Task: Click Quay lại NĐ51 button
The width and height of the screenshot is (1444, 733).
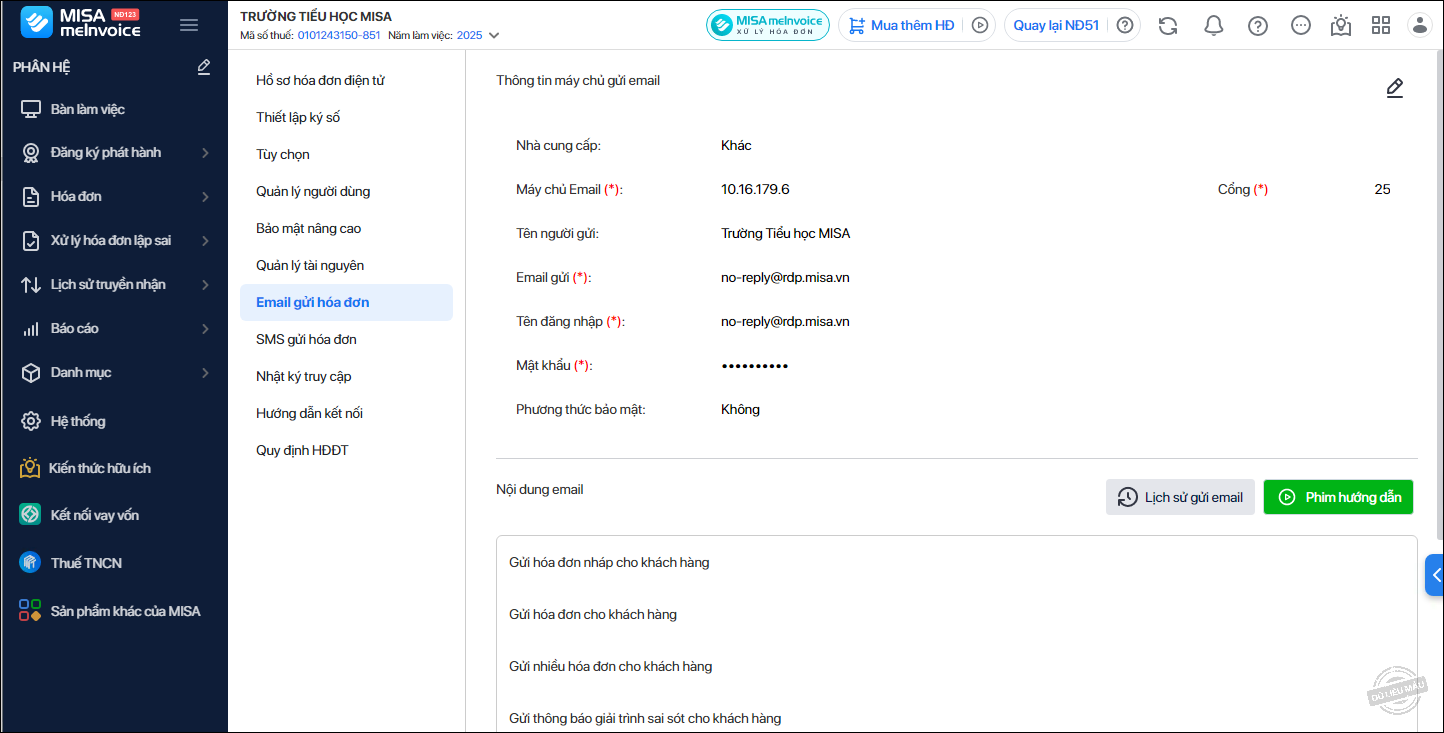Action: tap(1056, 25)
